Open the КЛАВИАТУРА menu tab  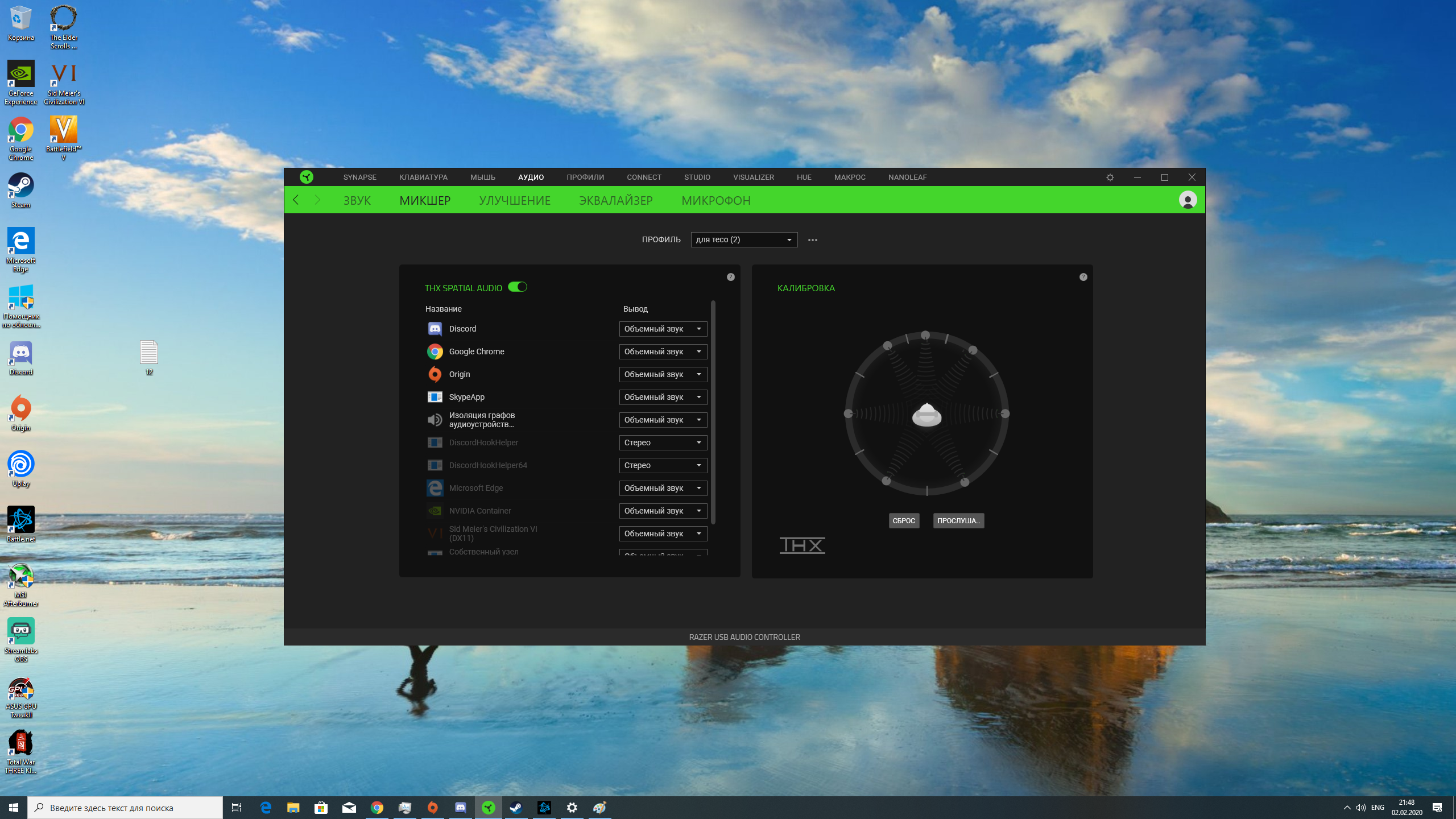click(423, 177)
